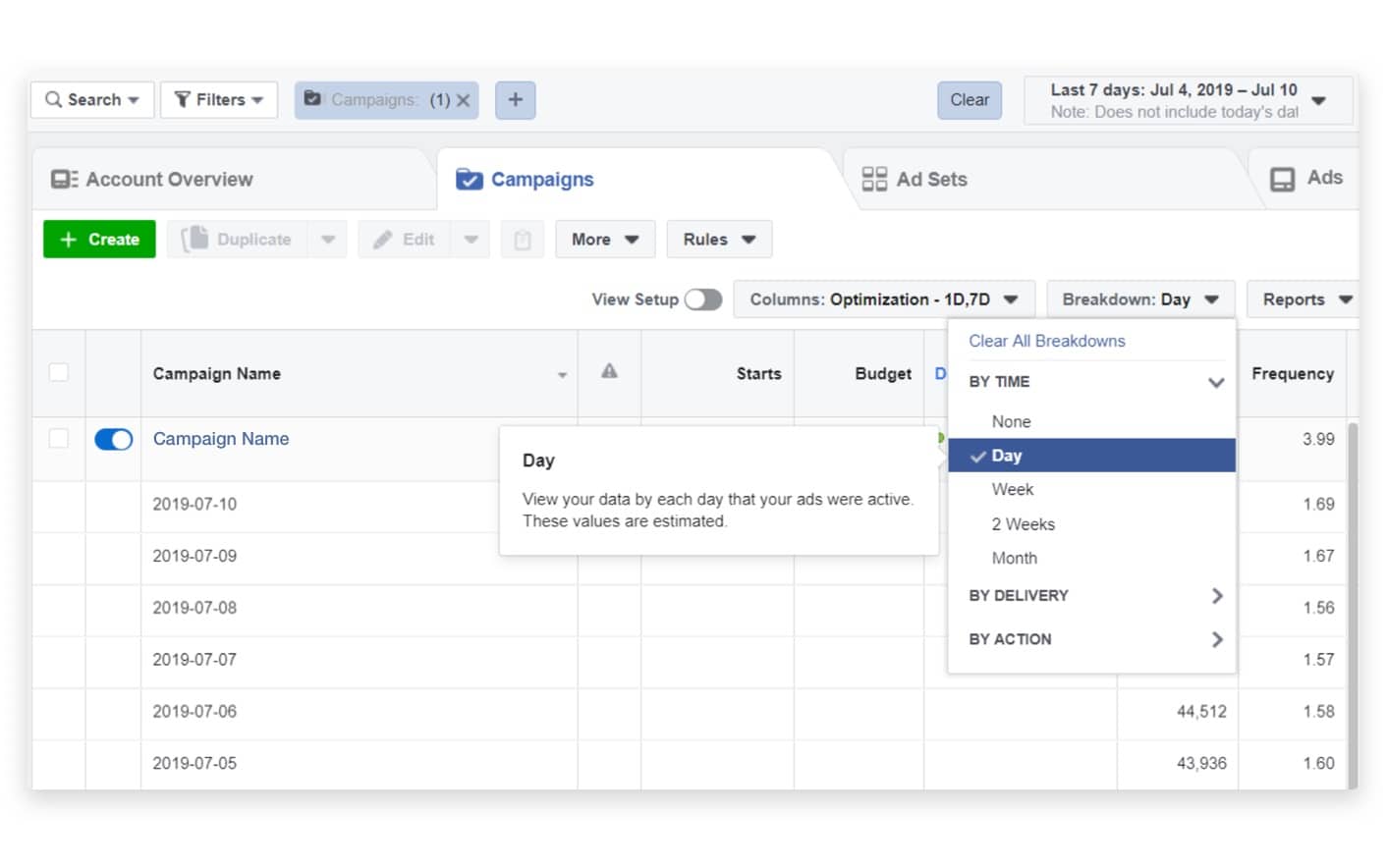Open the Columns: Optimization dropdown
The height and width of the screenshot is (868, 1387).
[x=883, y=299]
